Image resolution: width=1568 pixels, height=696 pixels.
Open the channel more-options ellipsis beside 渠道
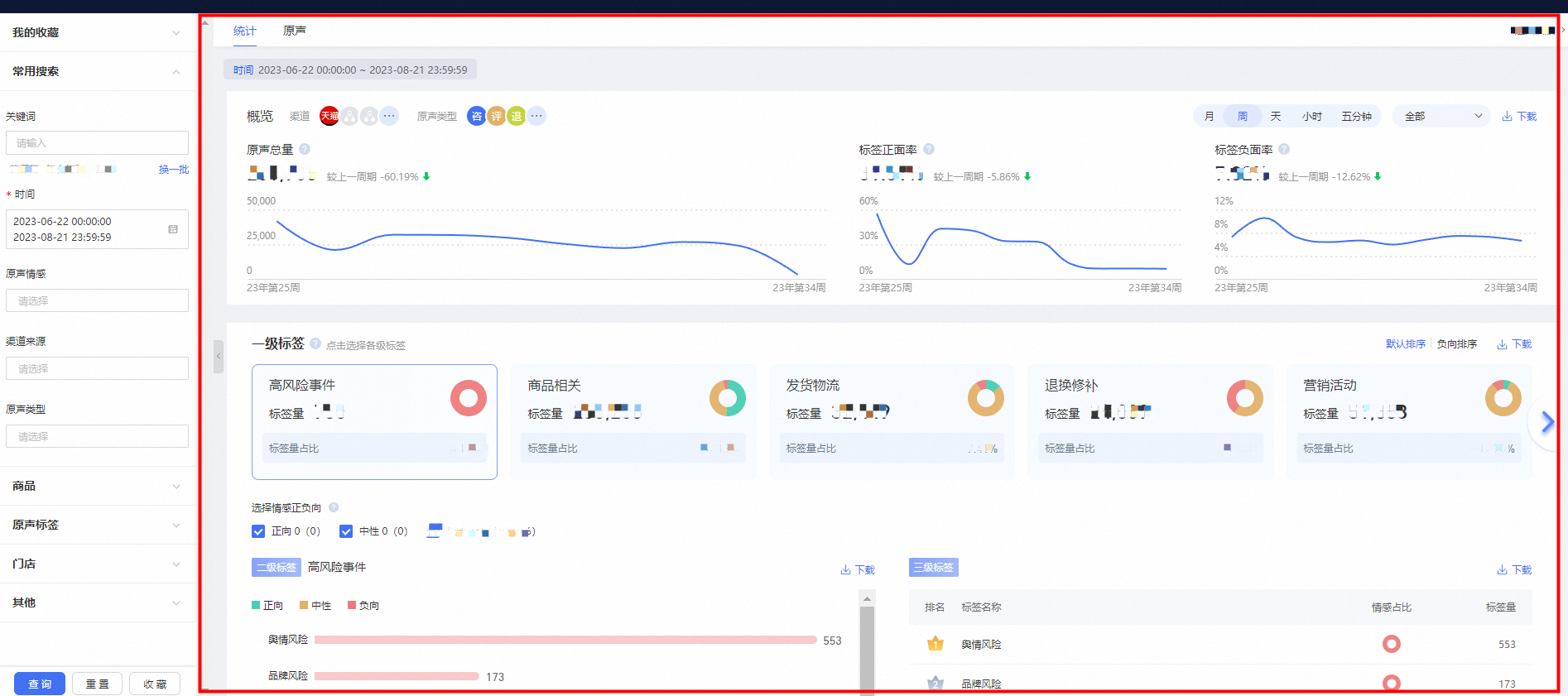389,117
